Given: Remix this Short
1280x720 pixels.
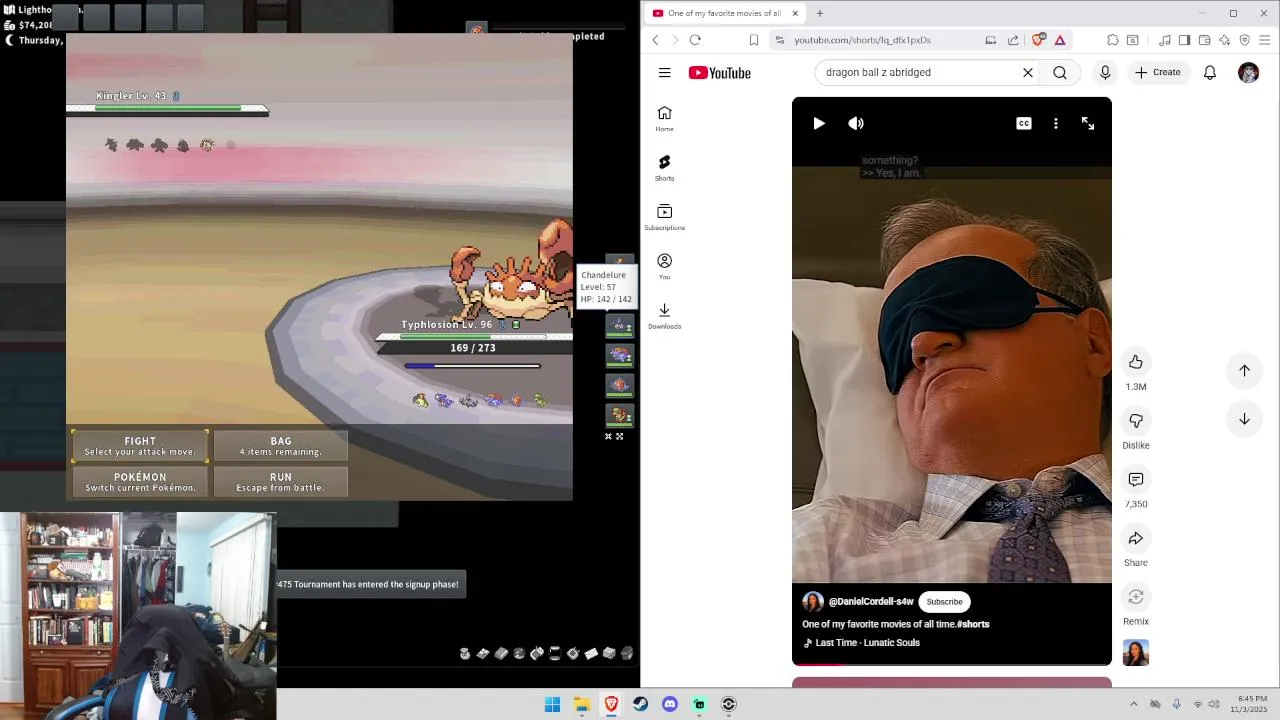Looking at the screenshot, I should 1136,597.
